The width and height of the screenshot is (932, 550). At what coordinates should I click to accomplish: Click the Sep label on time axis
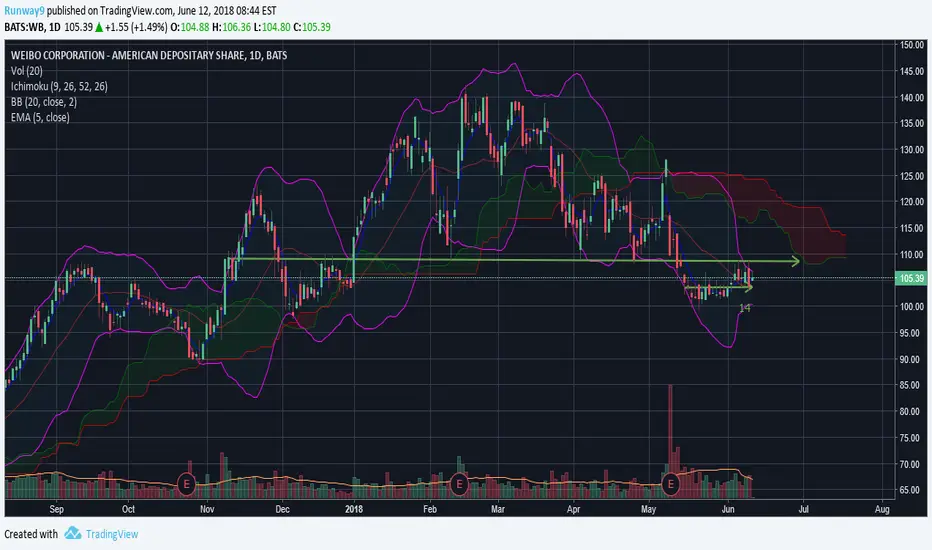point(56,509)
